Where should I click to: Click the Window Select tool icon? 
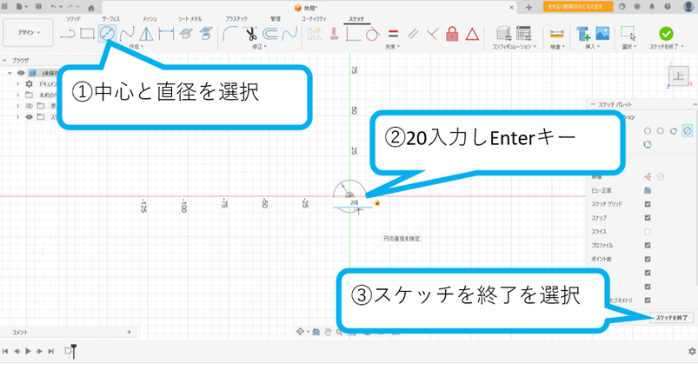tap(628, 34)
